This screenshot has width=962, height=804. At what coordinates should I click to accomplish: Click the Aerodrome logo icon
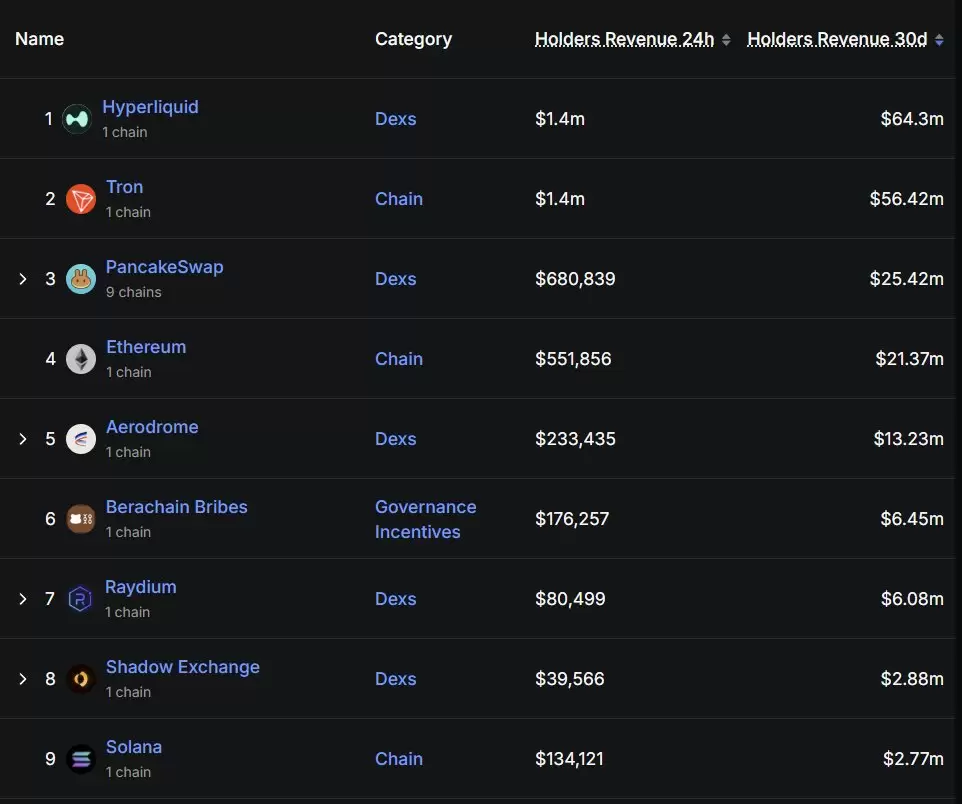(x=81, y=439)
